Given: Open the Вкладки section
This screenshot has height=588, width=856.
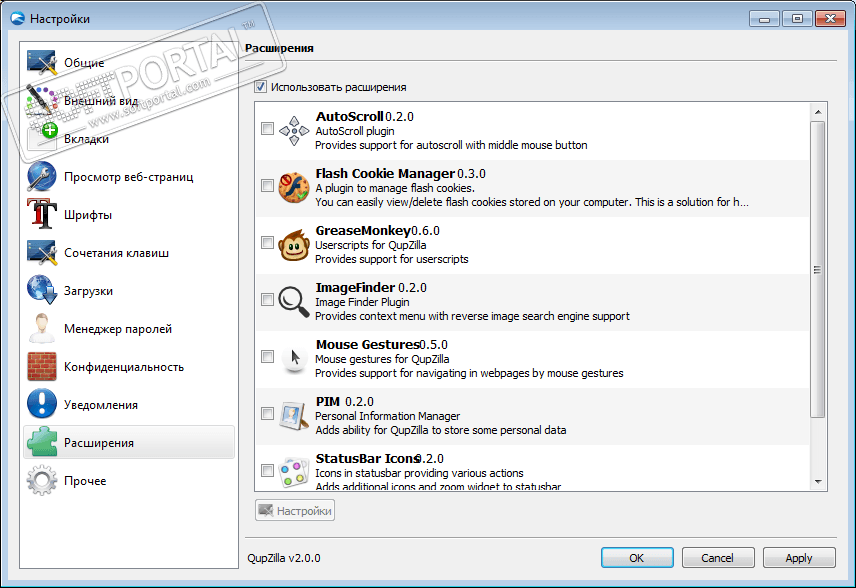Looking at the screenshot, I should pyautogui.click(x=129, y=139).
